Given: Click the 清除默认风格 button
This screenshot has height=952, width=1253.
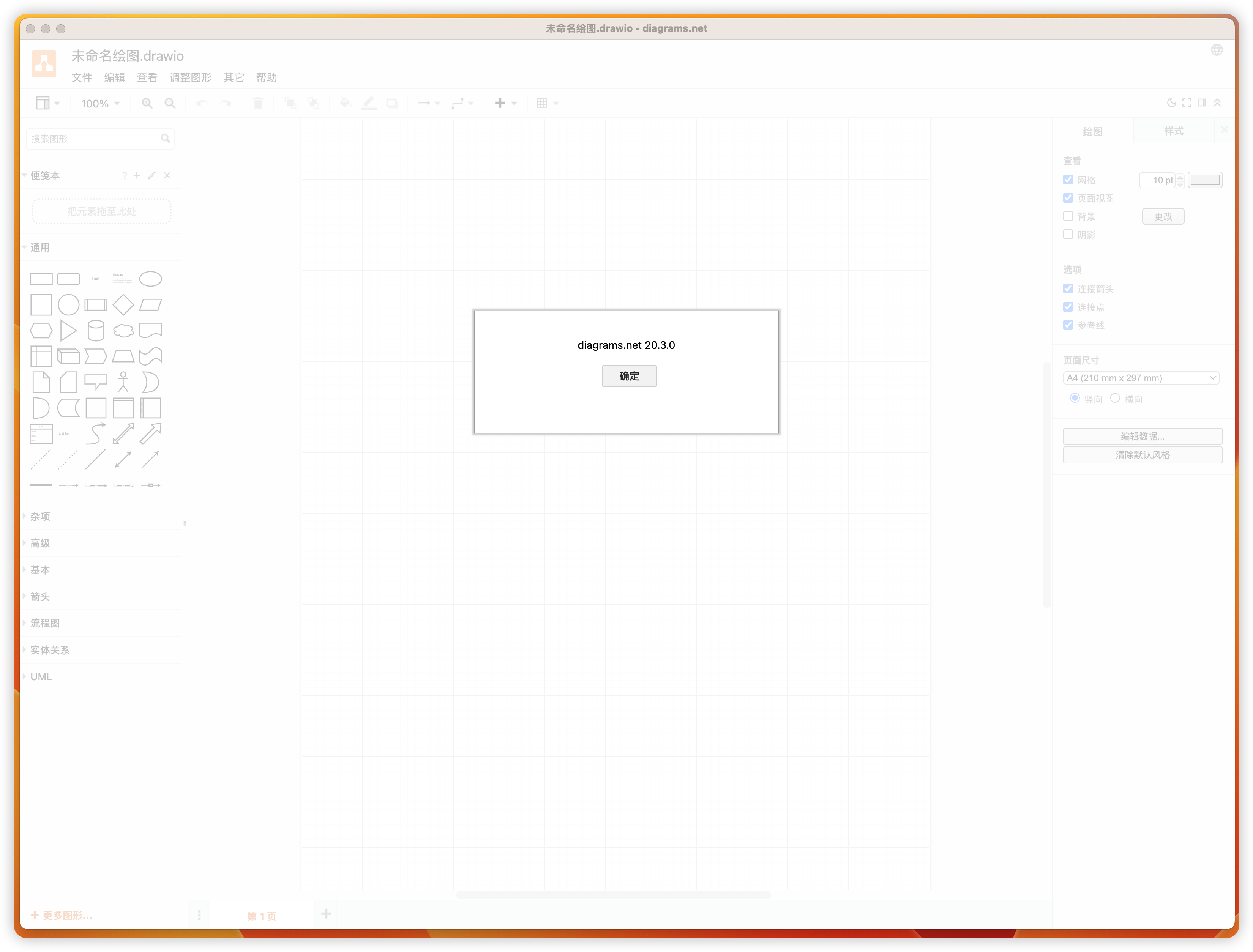Looking at the screenshot, I should tap(1142, 455).
